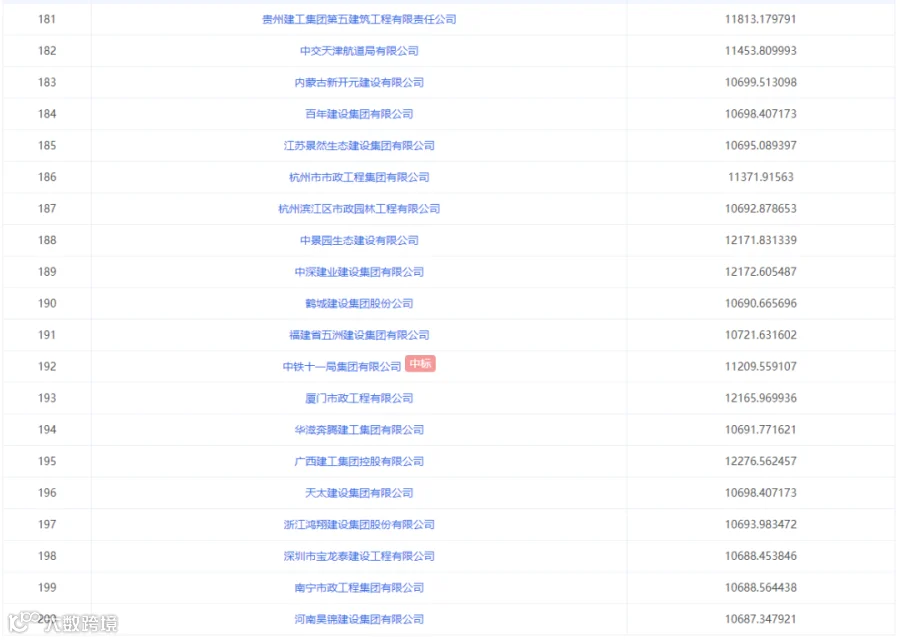Click the value 10688.564438
The image size is (900, 640).
(x=761, y=587)
